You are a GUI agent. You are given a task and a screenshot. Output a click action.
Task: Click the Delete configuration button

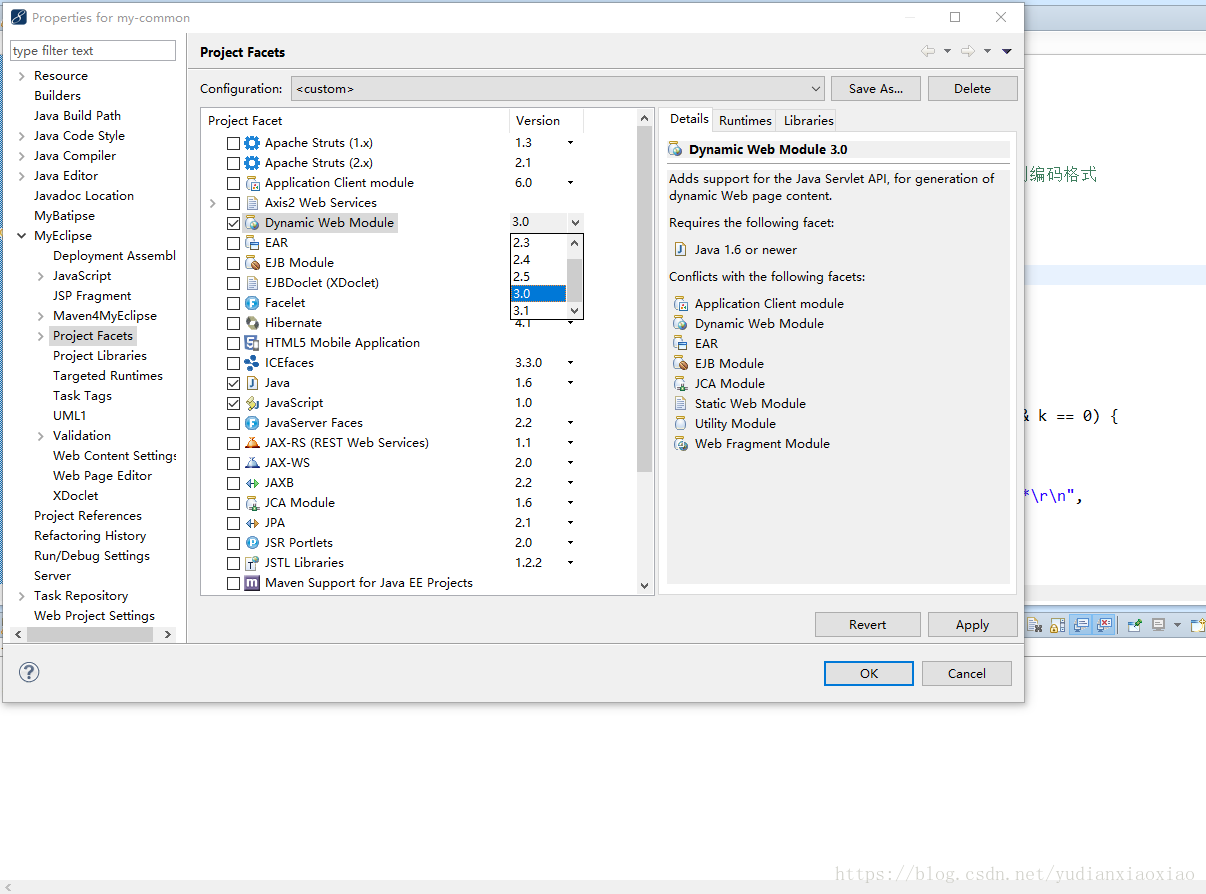click(972, 88)
